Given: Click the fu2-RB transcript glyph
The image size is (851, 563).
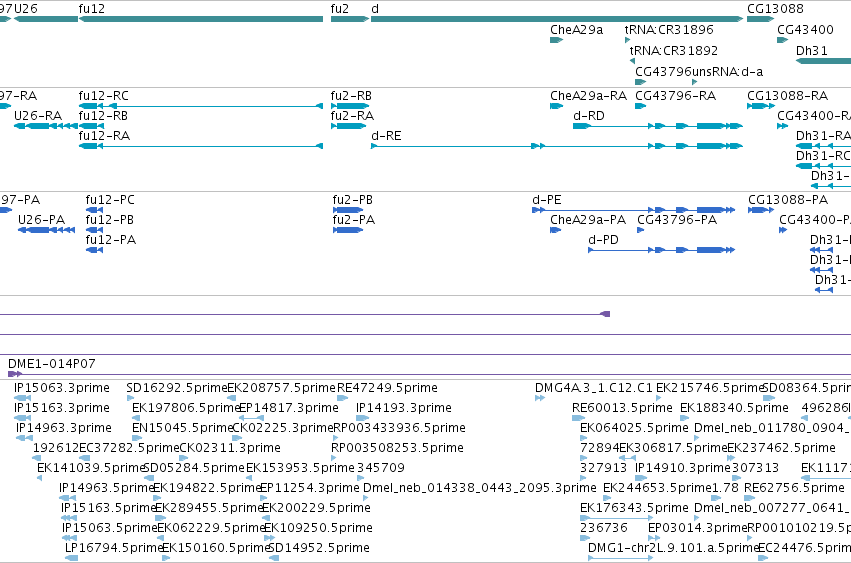Looking at the screenshot, I should [350, 106].
